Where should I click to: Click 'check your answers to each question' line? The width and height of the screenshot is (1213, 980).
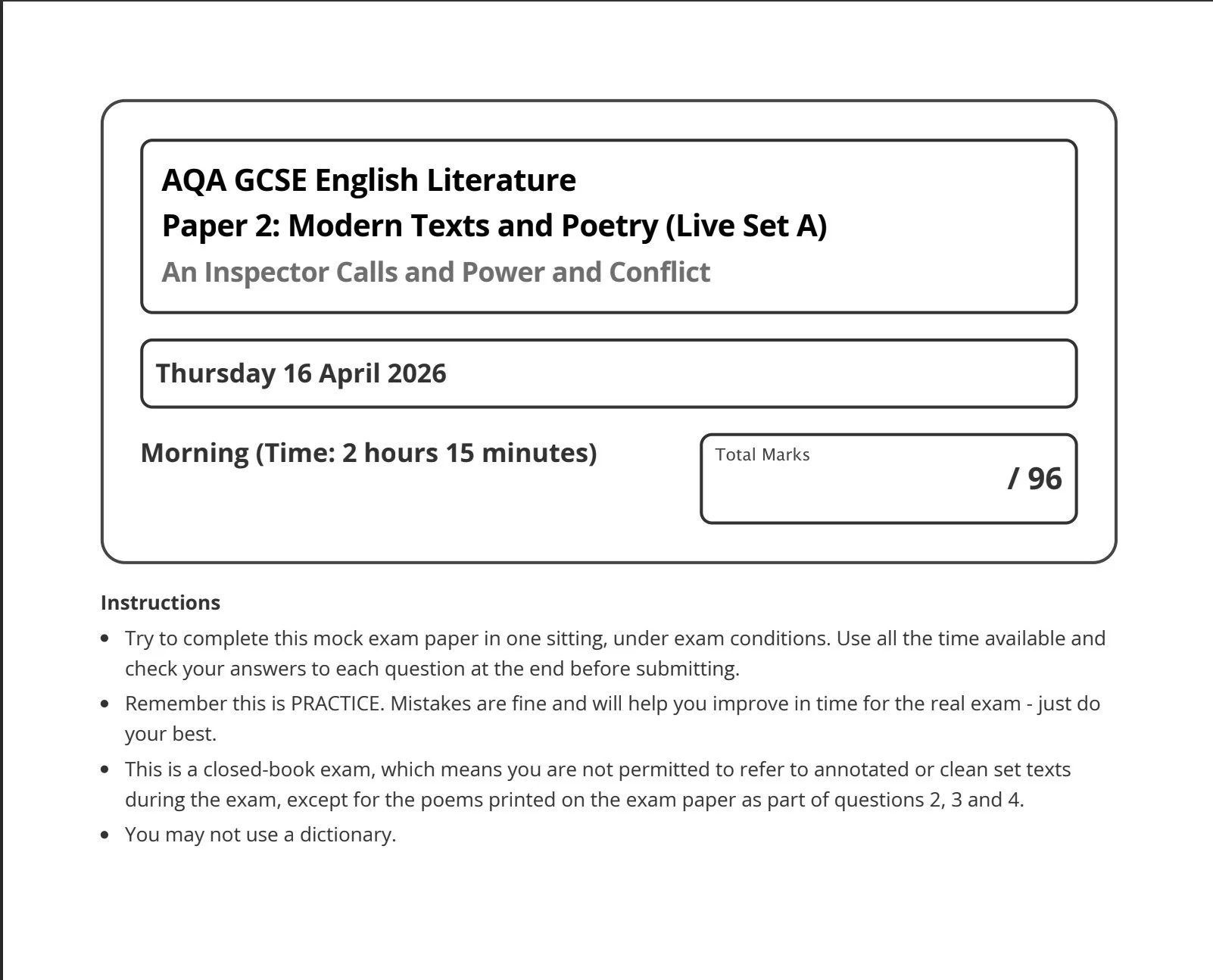(x=432, y=669)
